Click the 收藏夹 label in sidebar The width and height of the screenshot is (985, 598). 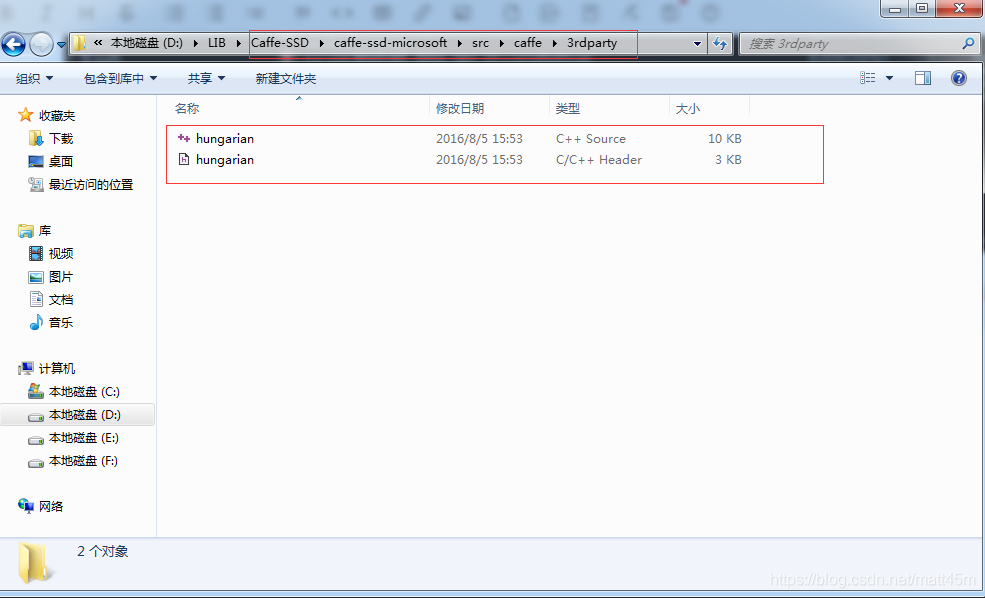pyautogui.click(x=57, y=116)
